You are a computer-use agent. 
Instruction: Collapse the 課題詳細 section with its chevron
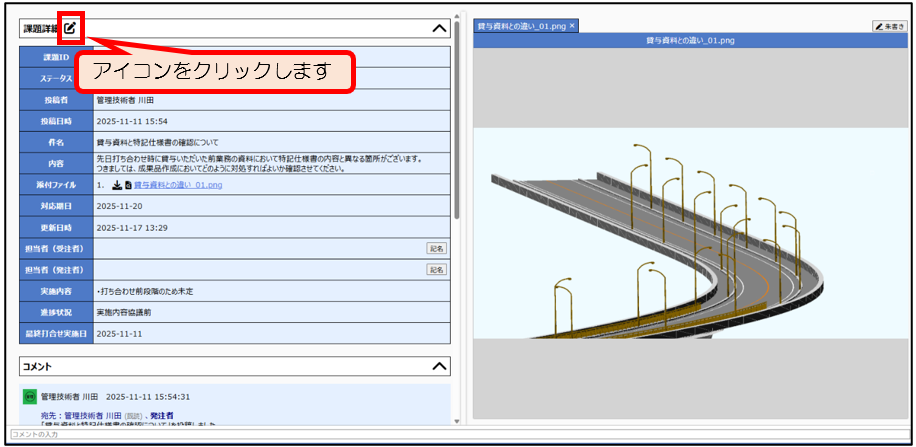(439, 28)
